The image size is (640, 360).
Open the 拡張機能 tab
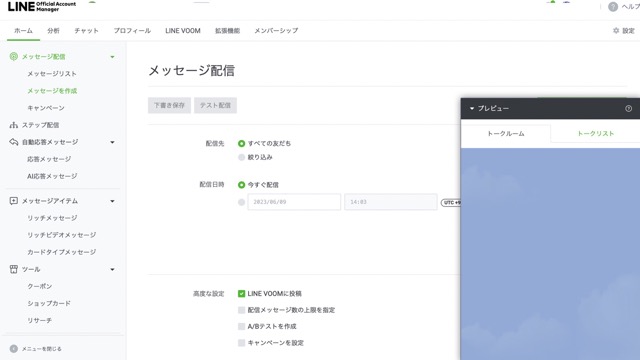227,31
